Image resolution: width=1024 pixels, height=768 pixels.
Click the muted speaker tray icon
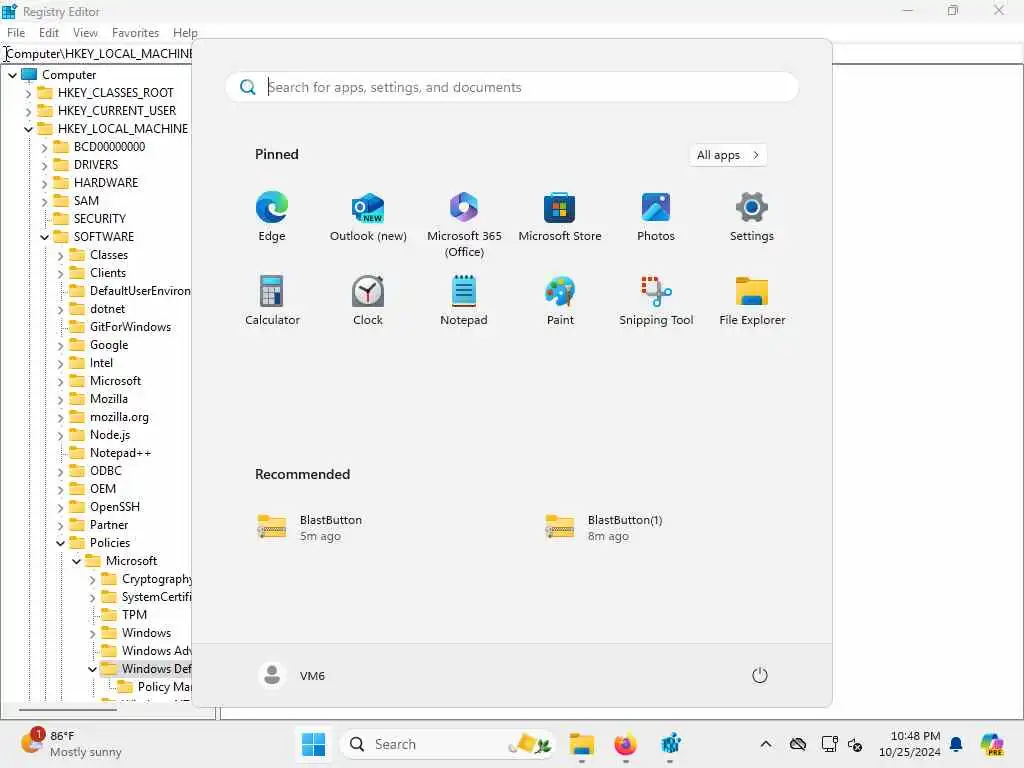pos(855,744)
